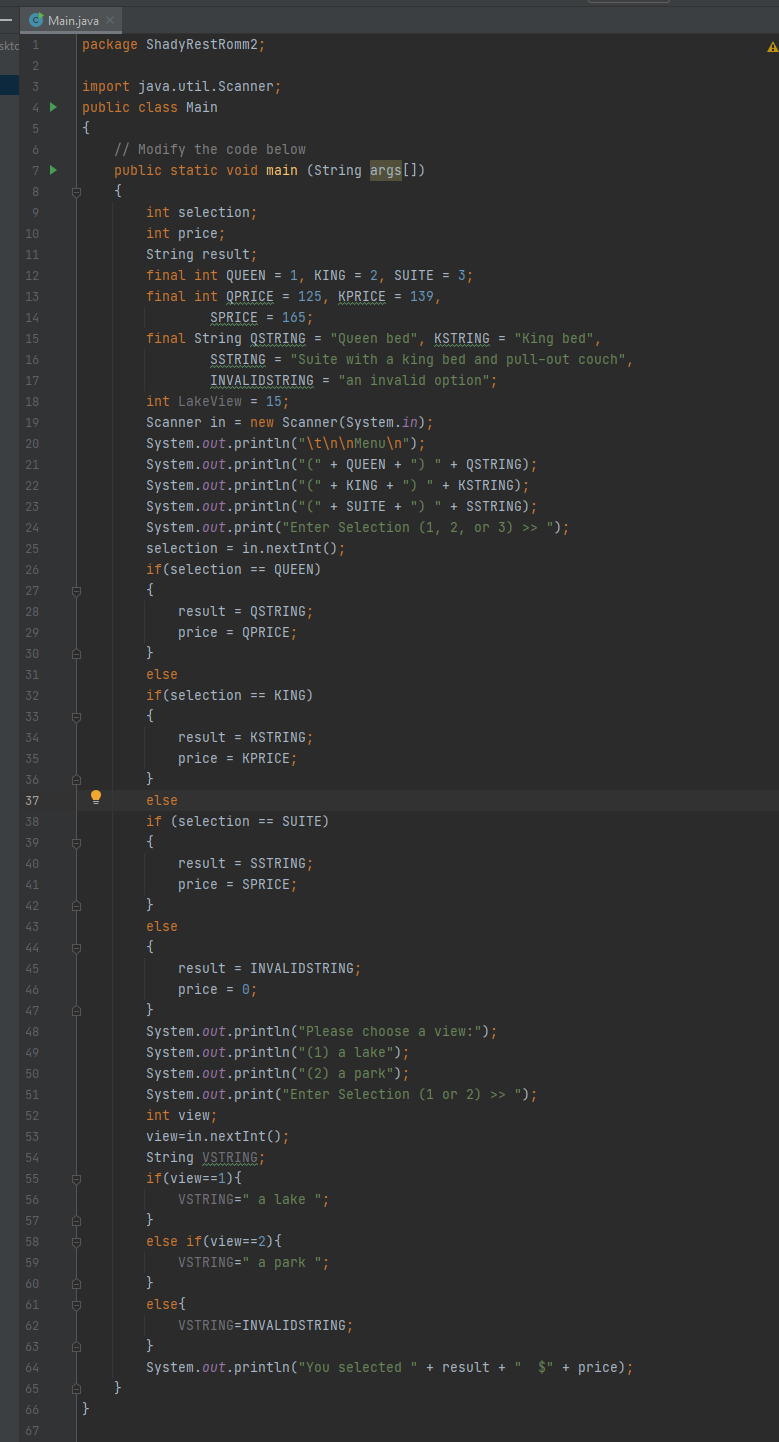Click the "King bed" string literal
779x1442 pixels.
pyautogui.click(x=554, y=338)
